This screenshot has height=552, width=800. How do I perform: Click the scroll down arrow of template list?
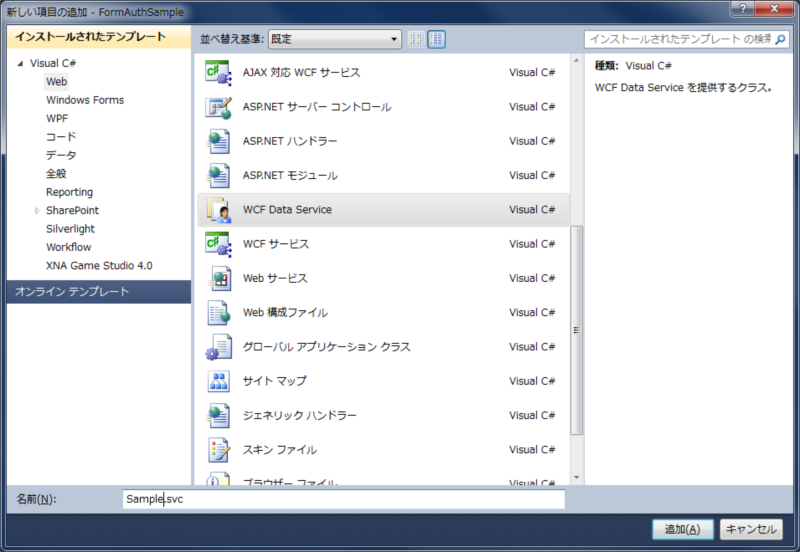(x=577, y=478)
